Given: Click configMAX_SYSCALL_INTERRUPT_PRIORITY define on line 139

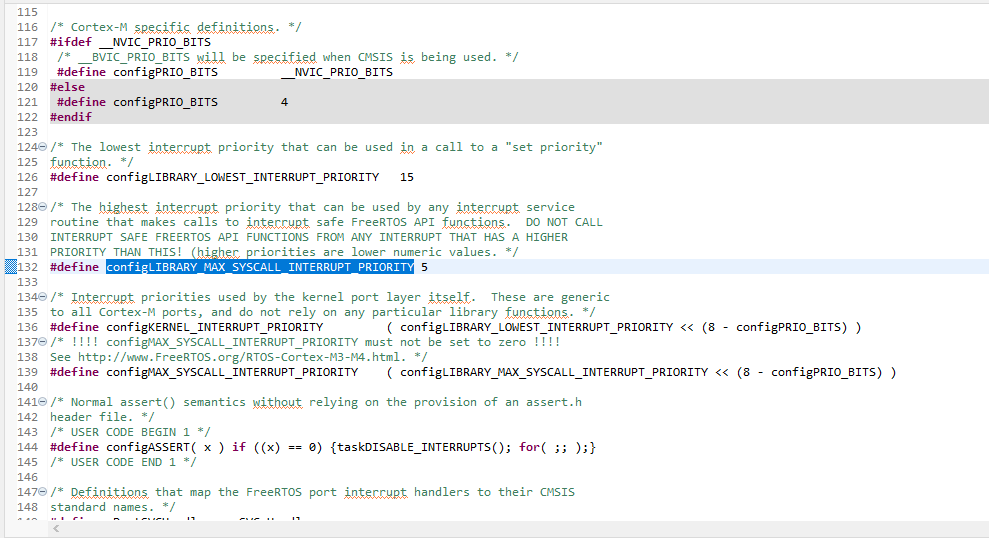Looking at the screenshot, I should coord(232,372).
